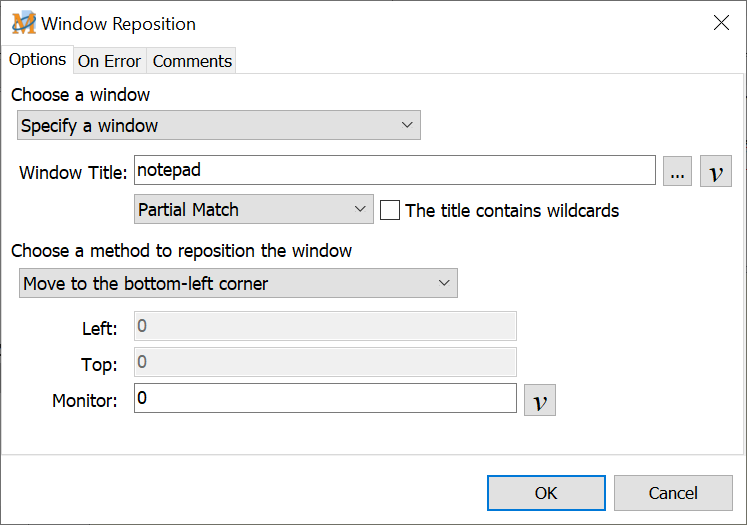747x525 pixels.
Task: Open the 'Specify a window' dropdown
Action: pos(219,125)
